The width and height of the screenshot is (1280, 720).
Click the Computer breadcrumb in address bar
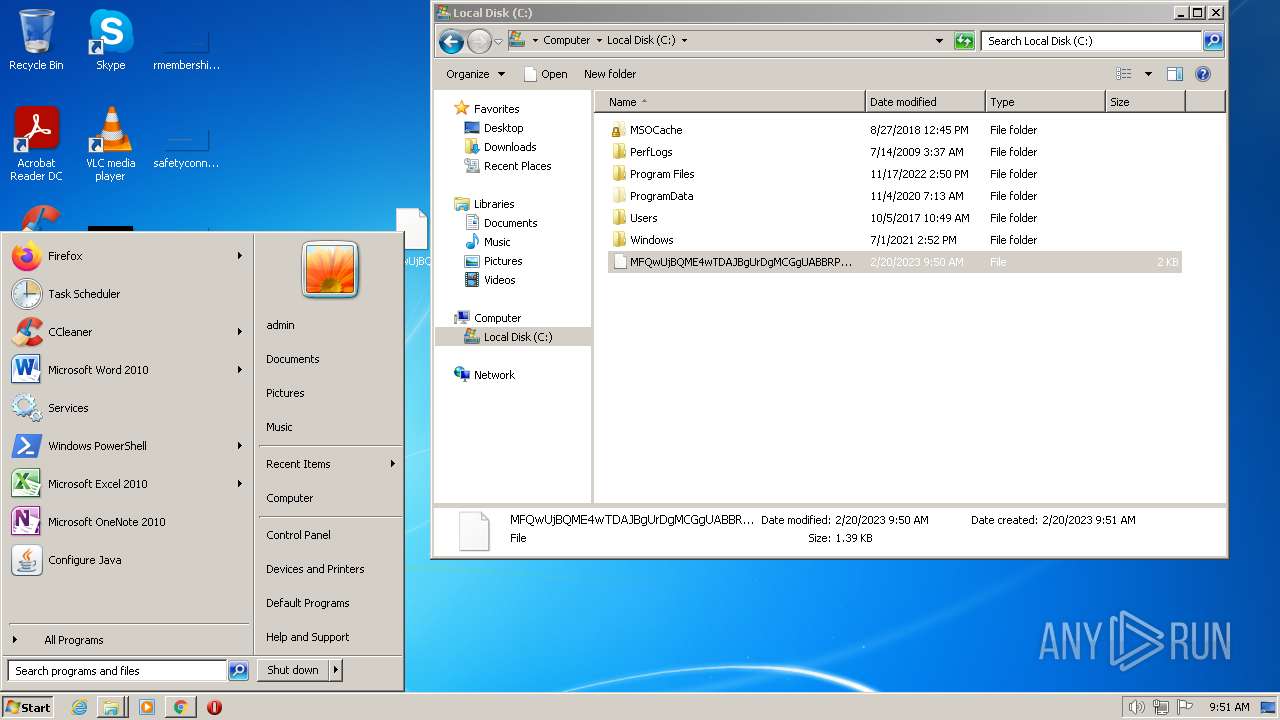click(x=567, y=41)
